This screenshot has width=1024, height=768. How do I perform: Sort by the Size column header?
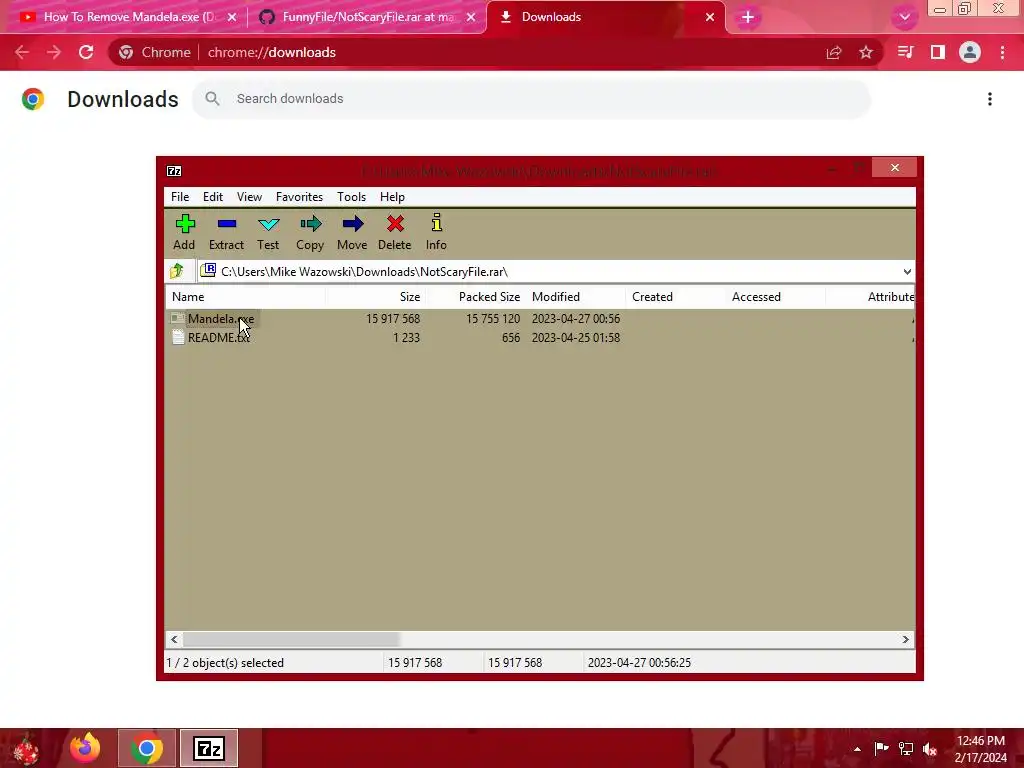point(375,296)
